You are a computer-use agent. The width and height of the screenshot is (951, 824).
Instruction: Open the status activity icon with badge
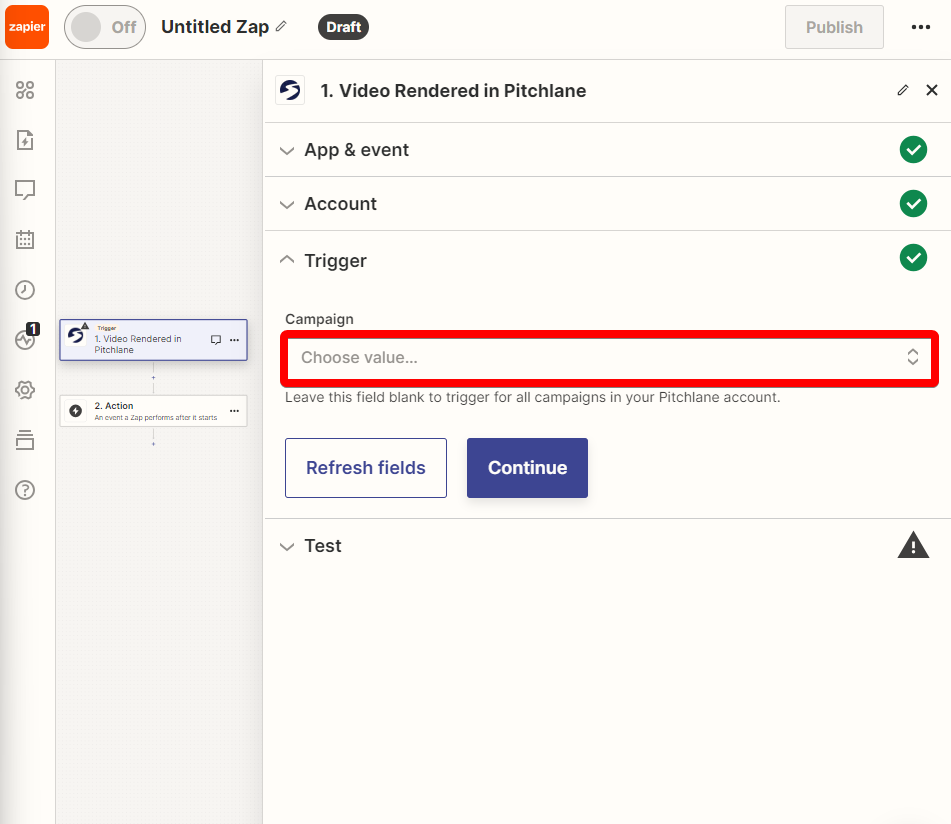point(27,337)
